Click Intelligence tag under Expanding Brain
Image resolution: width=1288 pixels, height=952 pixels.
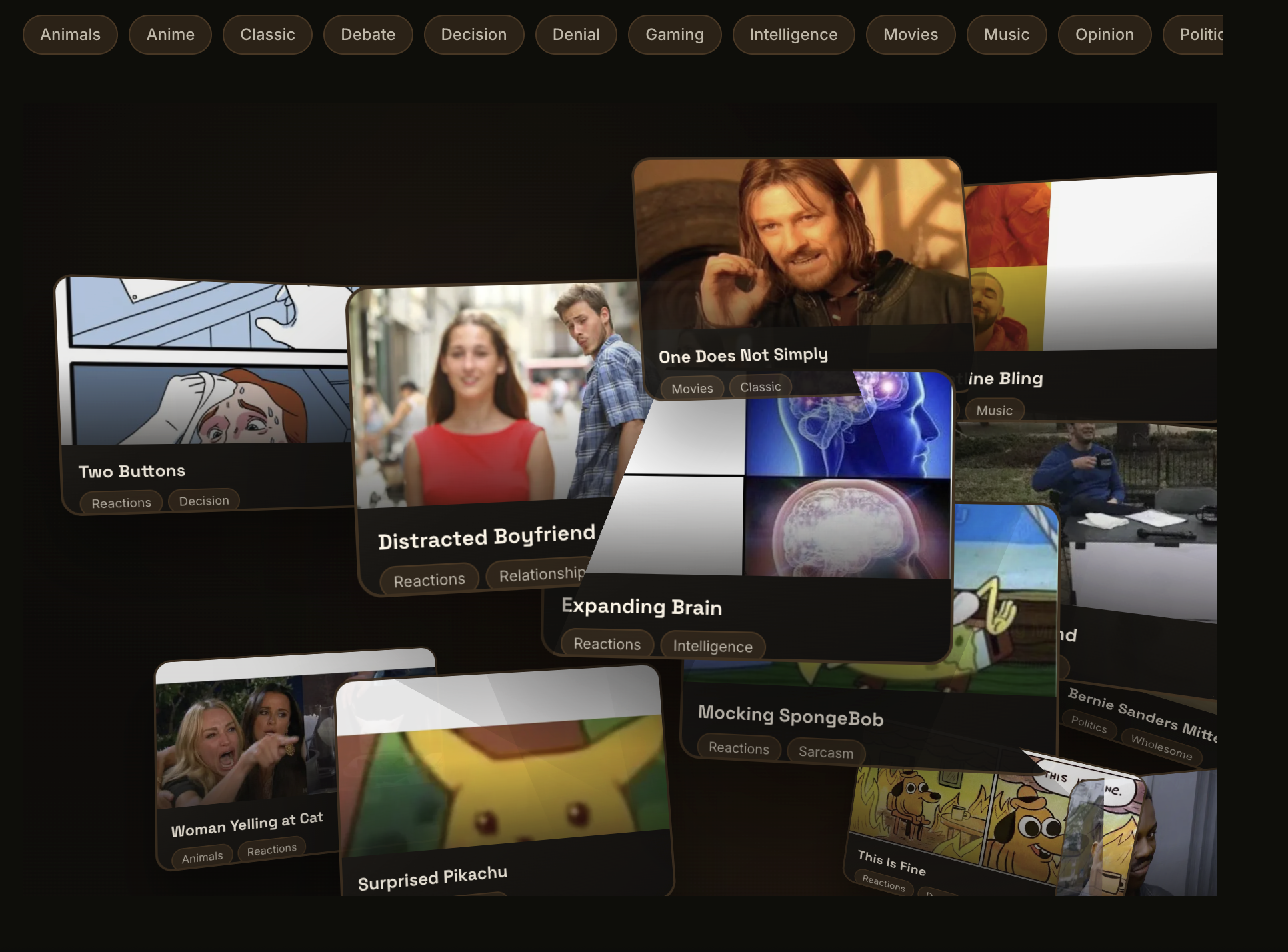712,646
